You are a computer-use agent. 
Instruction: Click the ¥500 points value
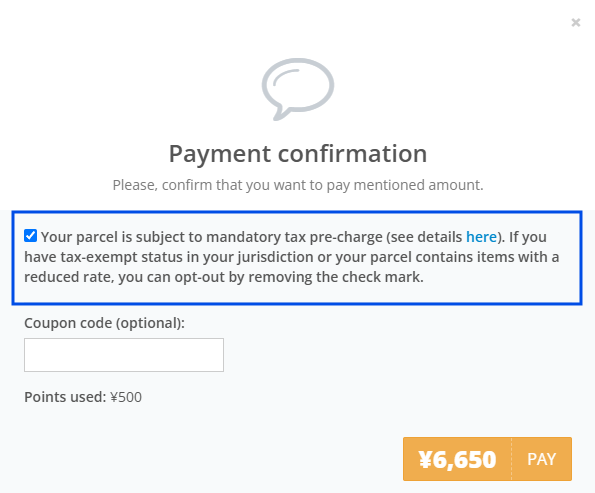point(126,397)
